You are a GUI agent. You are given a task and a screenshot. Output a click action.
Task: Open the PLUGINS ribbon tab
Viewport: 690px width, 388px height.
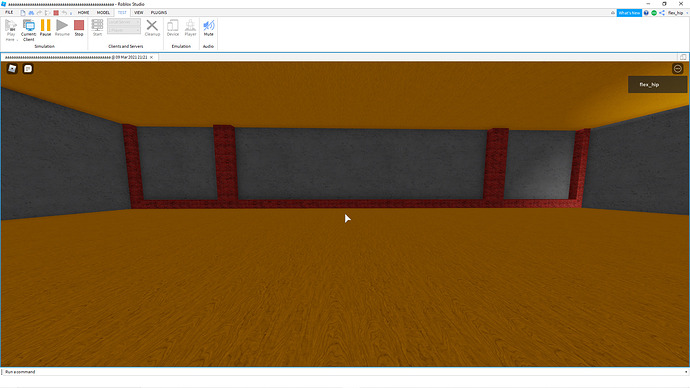tap(159, 13)
